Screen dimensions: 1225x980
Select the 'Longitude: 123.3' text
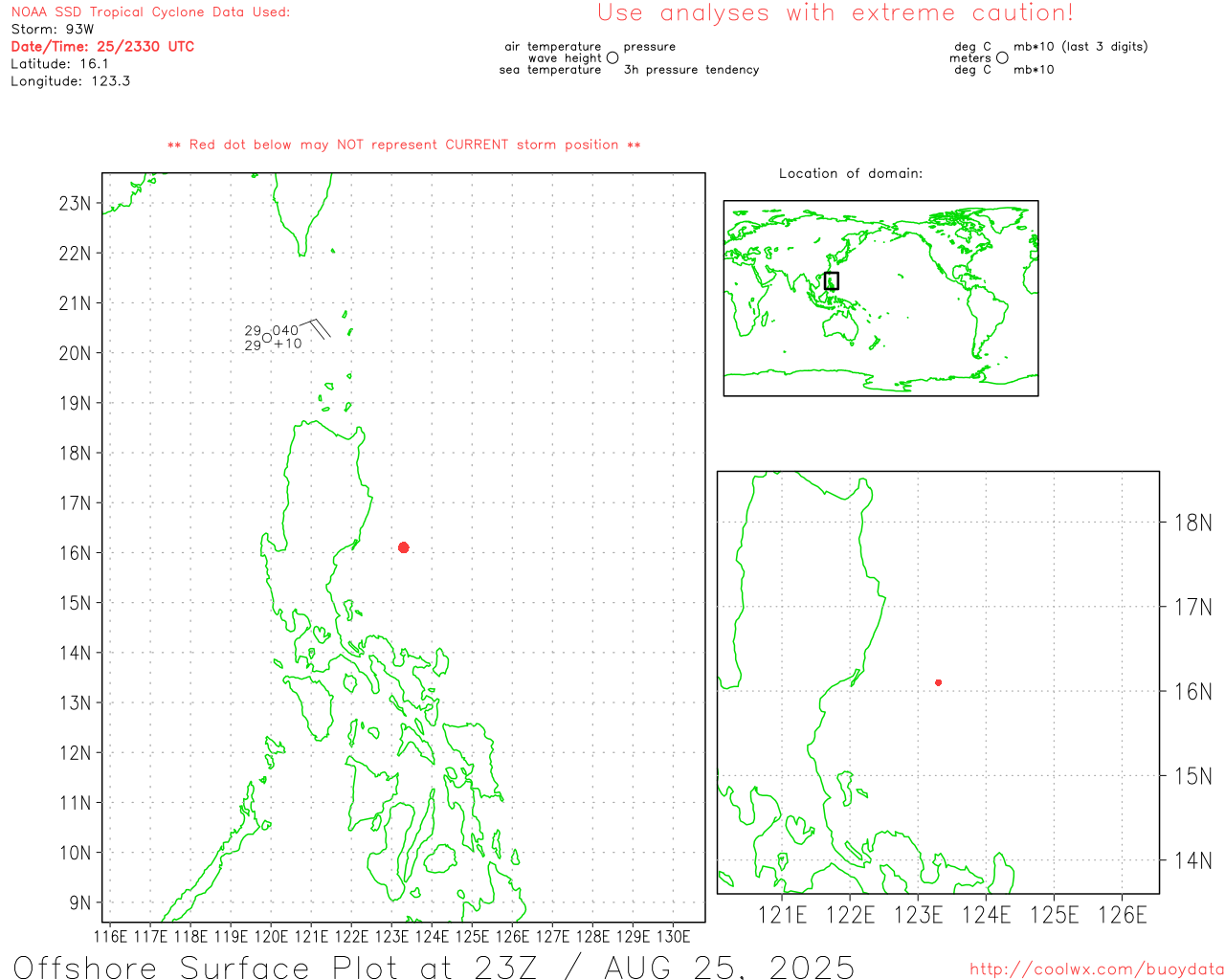[x=70, y=80]
